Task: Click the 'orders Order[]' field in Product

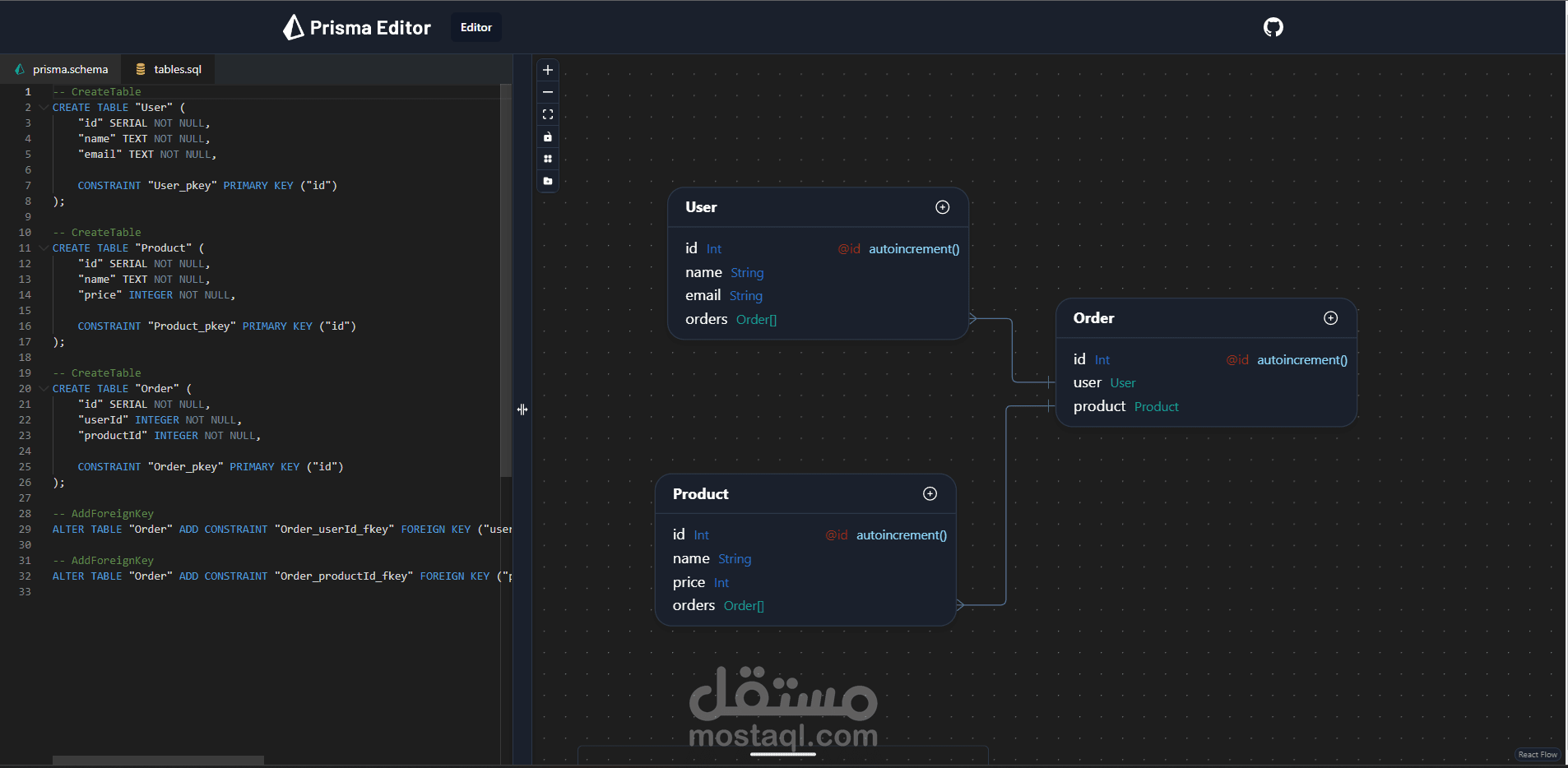Action: [805, 605]
